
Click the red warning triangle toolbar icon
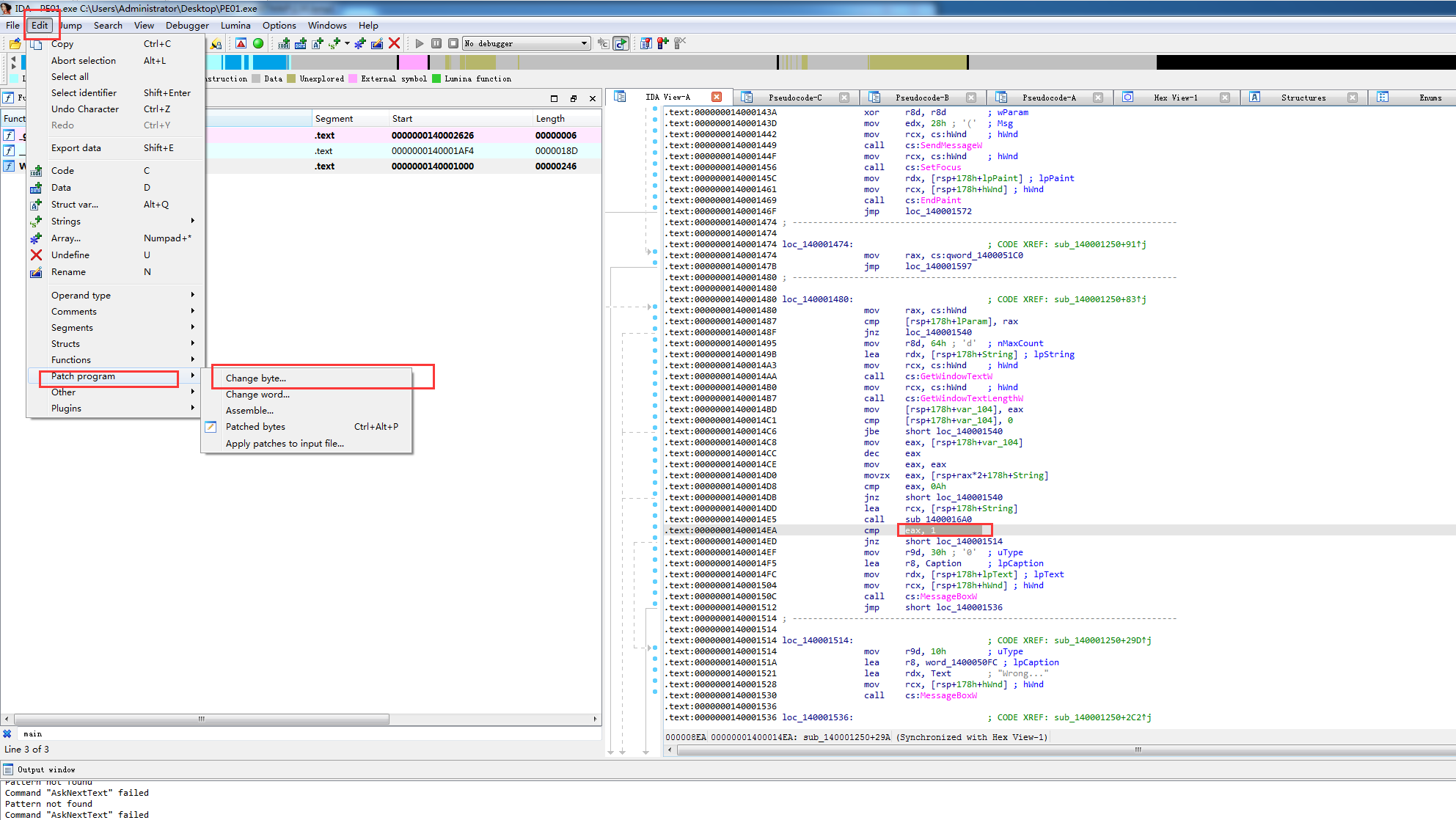click(241, 43)
